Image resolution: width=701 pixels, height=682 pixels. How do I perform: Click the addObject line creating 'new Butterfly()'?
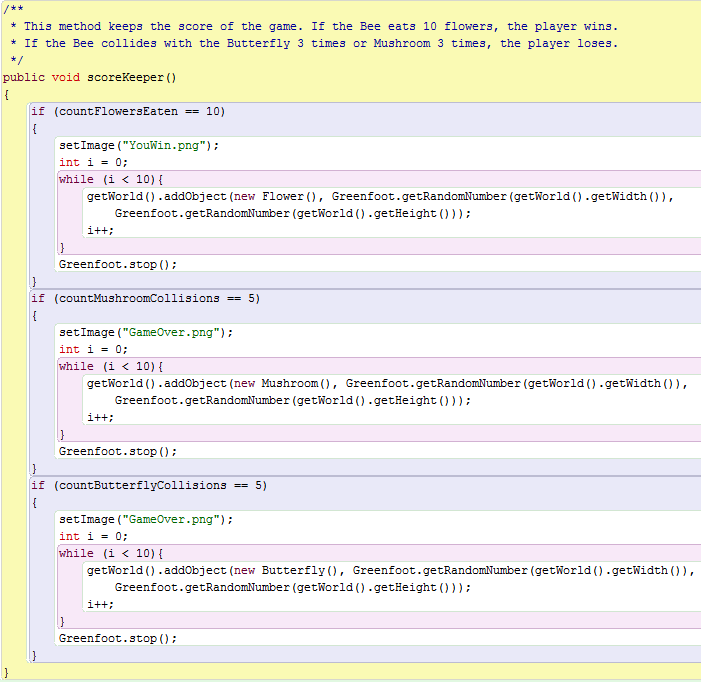pos(391,571)
